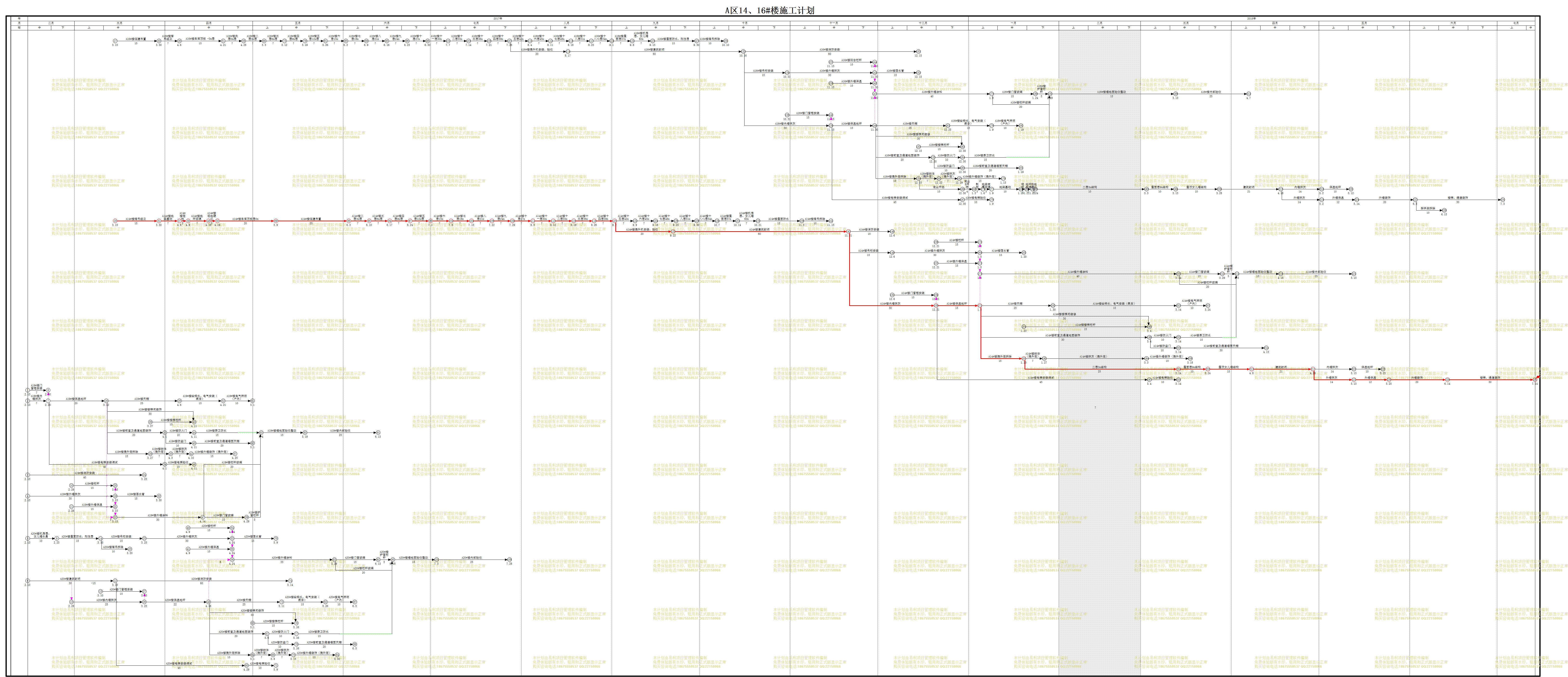This screenshot has height=677, width=1568.
Task: Click activity label A19#楼落水管
Action: [x=136, y=494]
